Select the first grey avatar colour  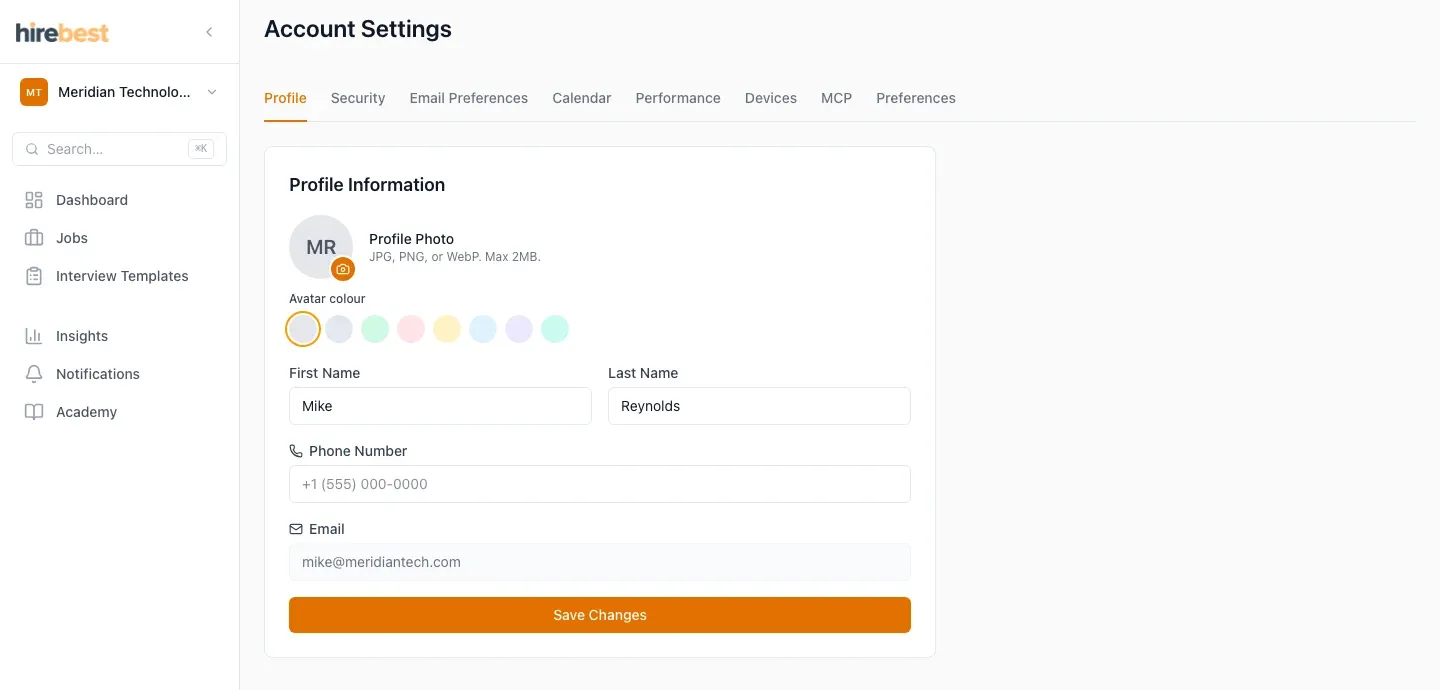[x=303, y=329]
